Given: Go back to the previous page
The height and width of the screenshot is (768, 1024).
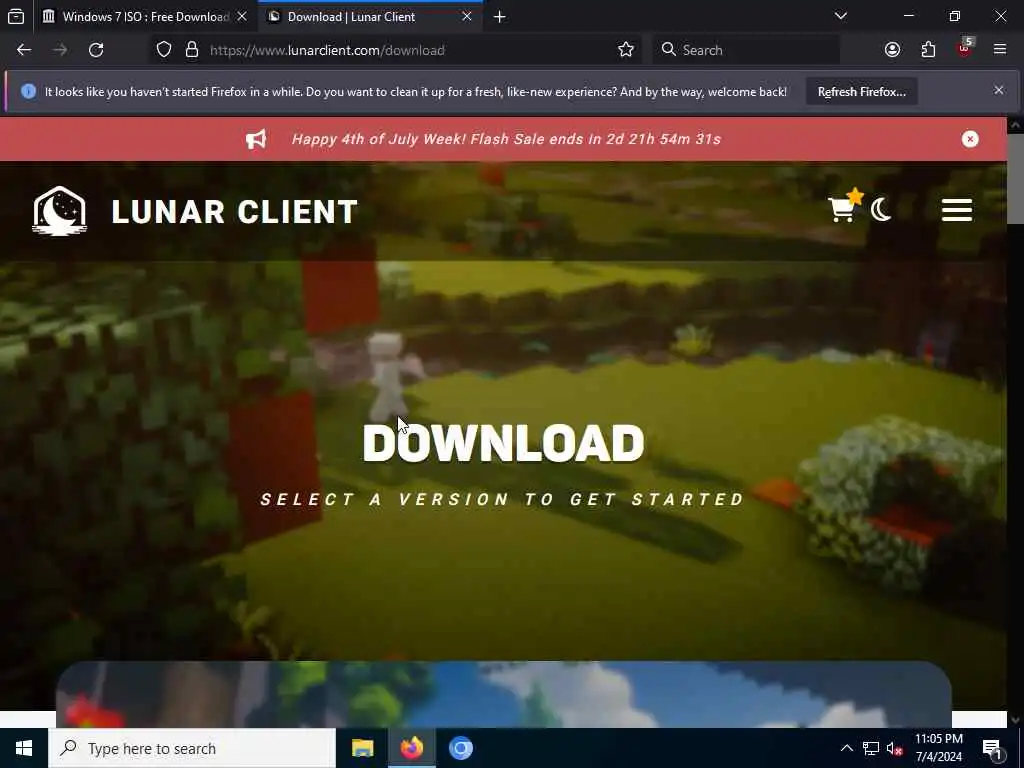Looking at the screenshot, I should [x=24, y=50].
